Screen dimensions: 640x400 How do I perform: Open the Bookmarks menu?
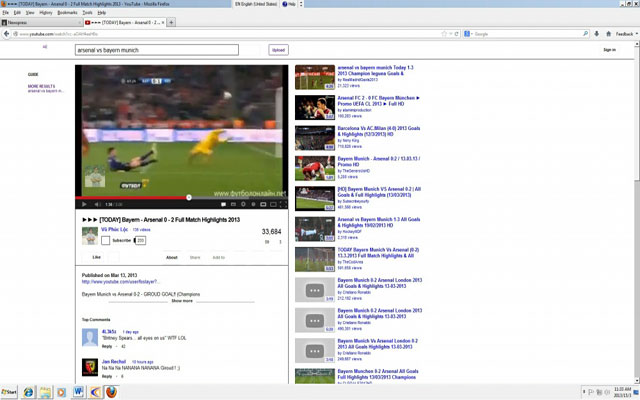67,13
